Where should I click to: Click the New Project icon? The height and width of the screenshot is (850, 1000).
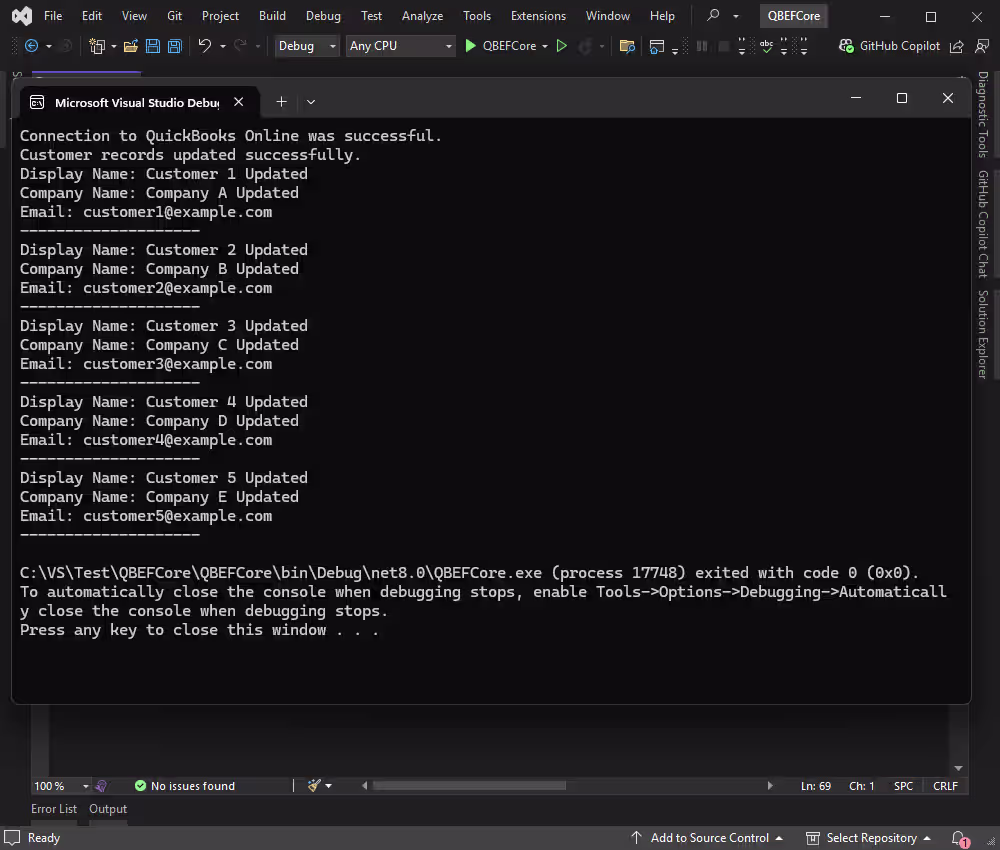(x=97, y=46)
